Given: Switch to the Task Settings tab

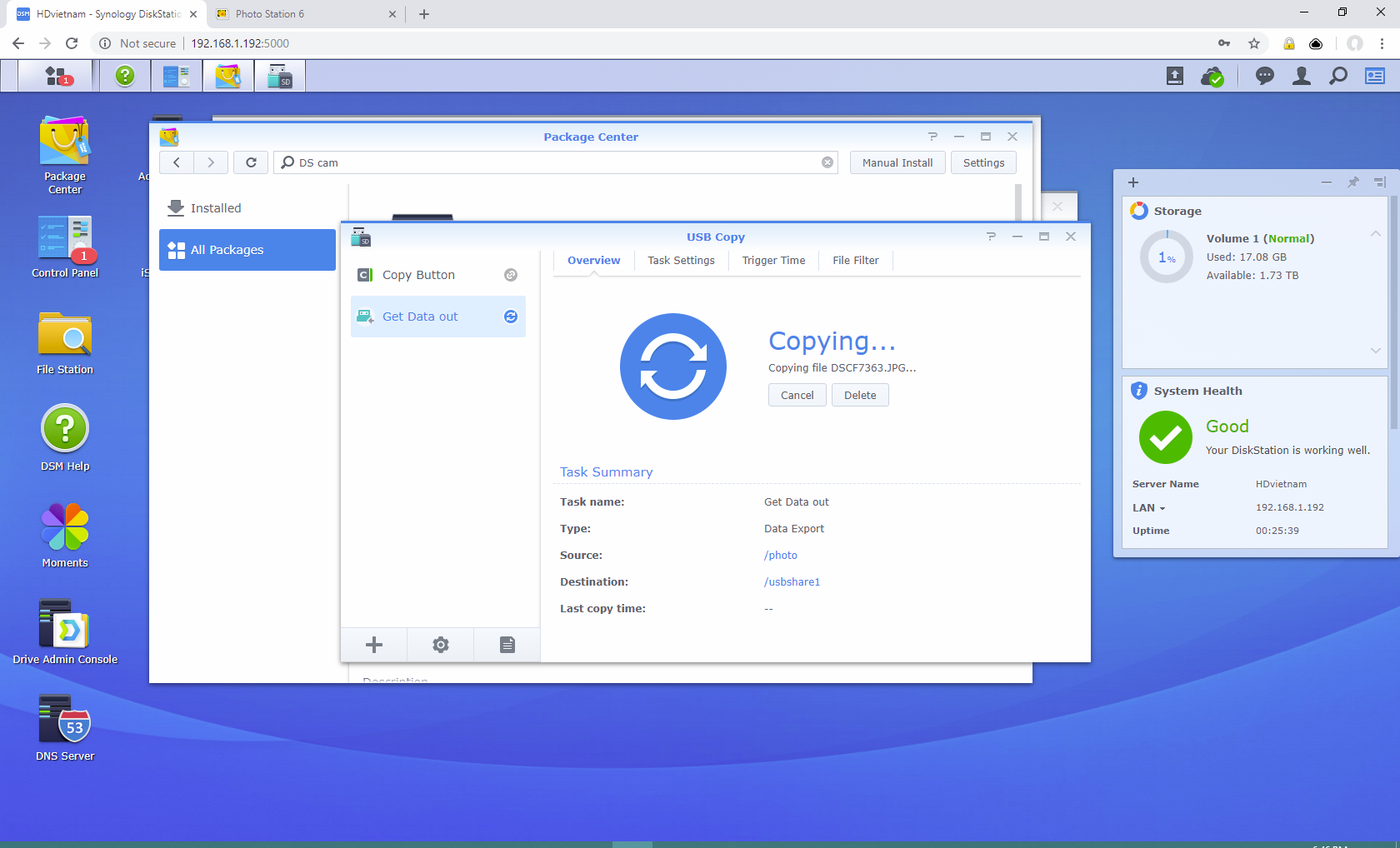Looking at the screenshot, I should pos(681,261).
